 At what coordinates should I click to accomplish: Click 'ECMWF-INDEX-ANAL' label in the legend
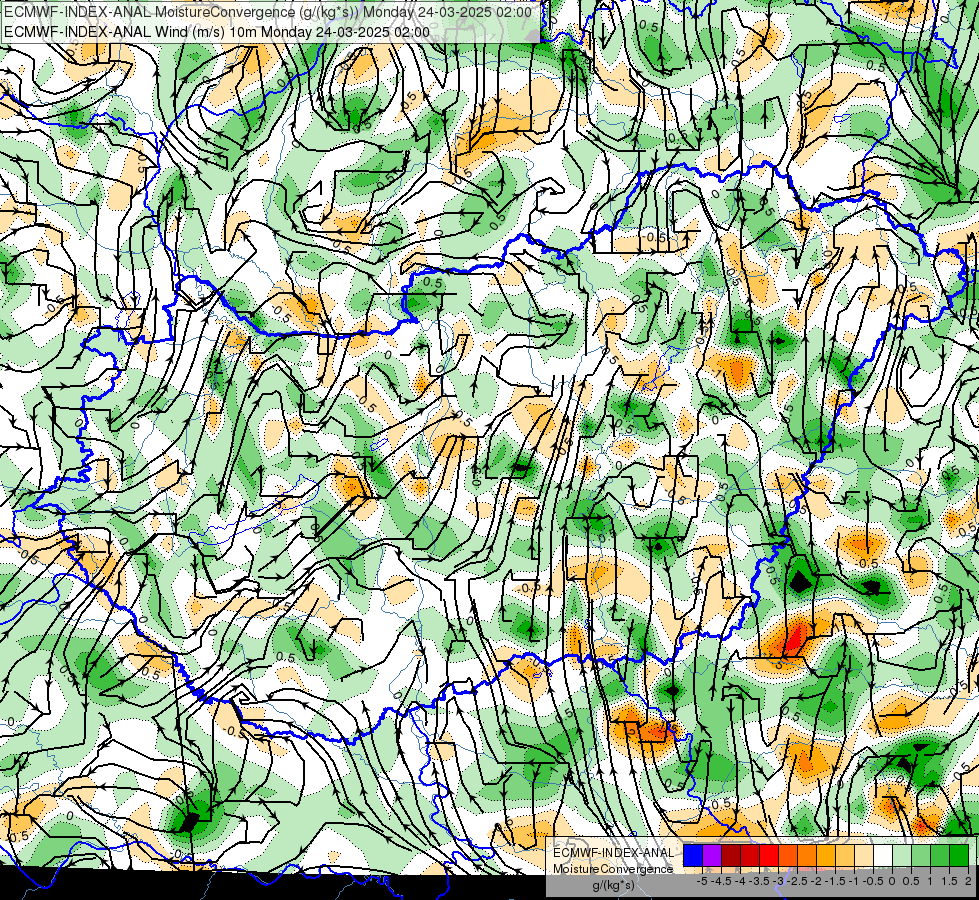[x=614, y=853]
